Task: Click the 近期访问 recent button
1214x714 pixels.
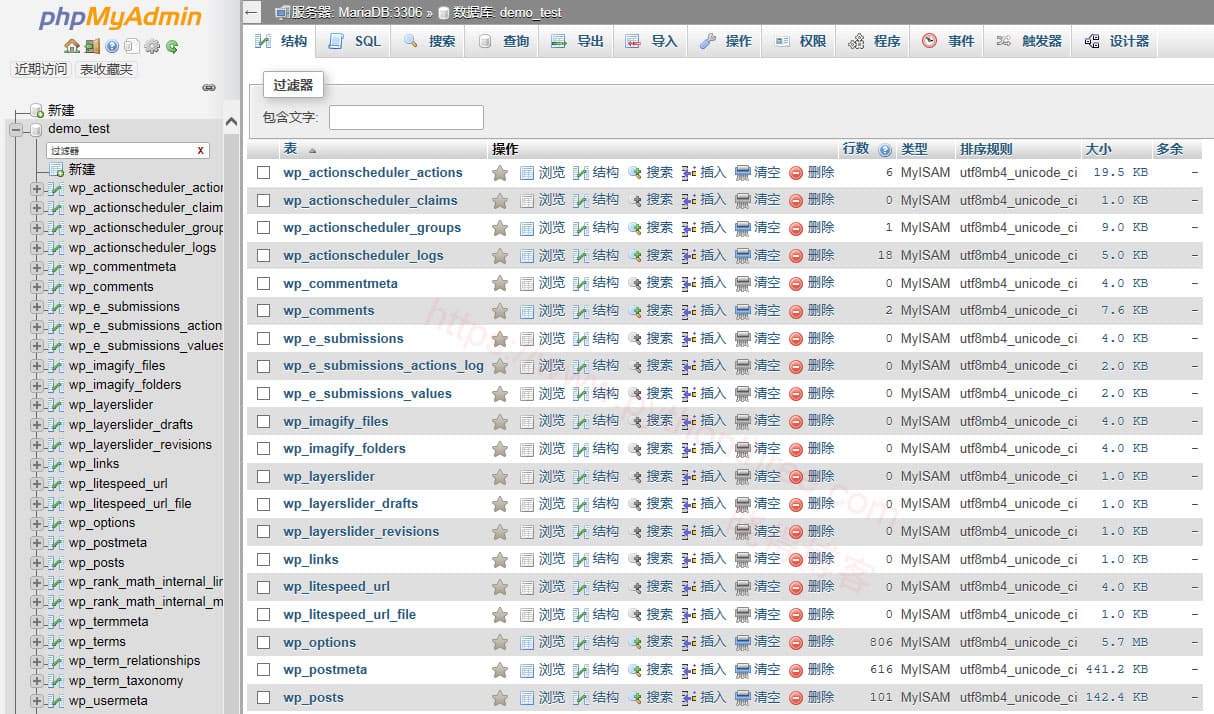Action: [x=41, y=69]
